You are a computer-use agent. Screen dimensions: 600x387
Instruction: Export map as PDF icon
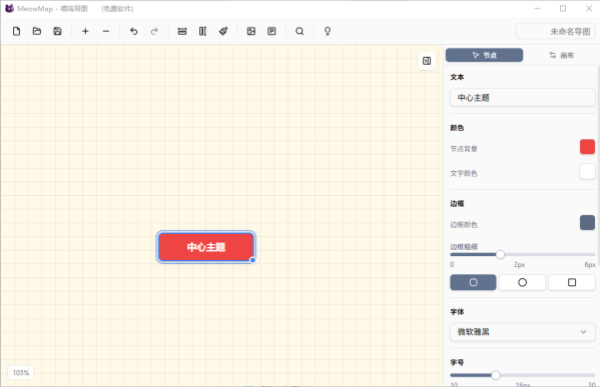coord(272,31)
